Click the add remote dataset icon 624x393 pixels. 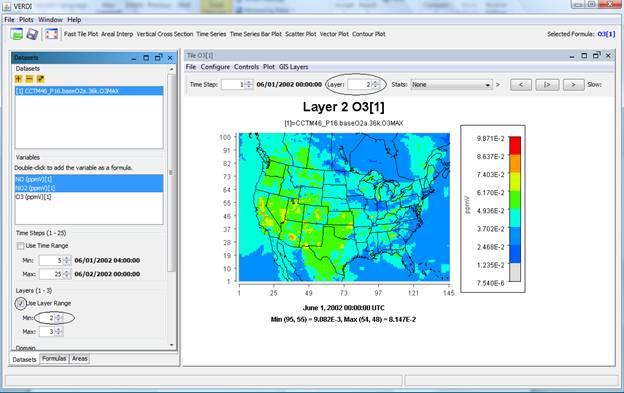40,79
